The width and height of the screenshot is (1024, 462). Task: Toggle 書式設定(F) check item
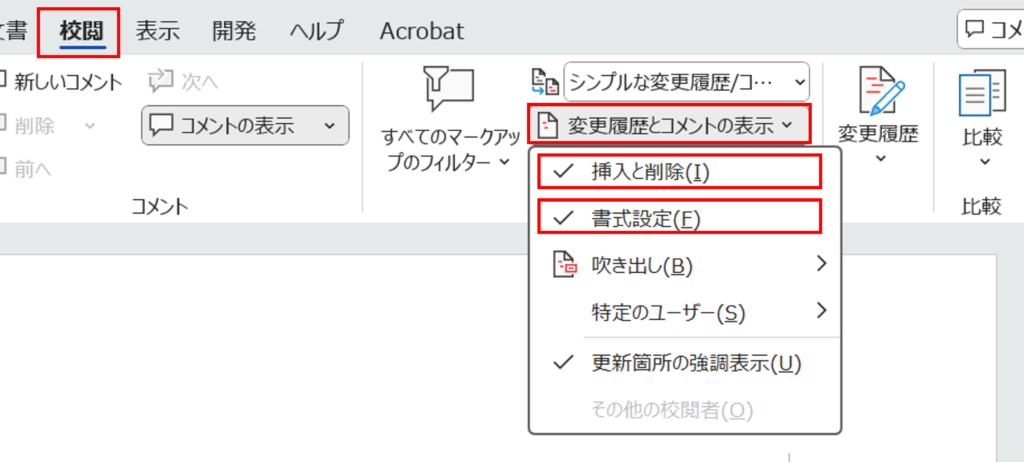[x=679, y=218]
